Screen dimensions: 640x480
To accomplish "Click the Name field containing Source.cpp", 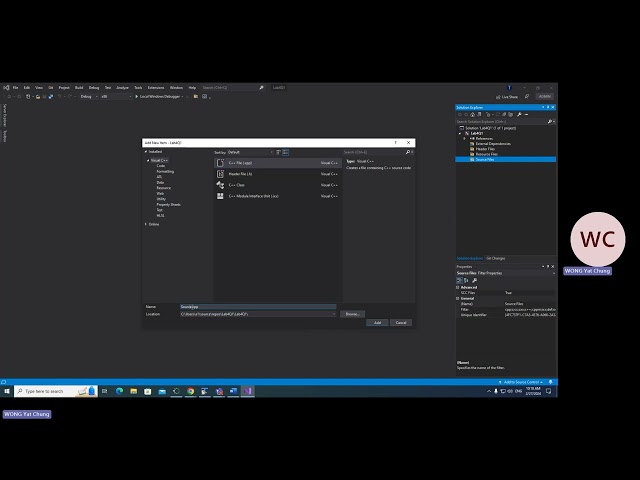I will point(258,307).
